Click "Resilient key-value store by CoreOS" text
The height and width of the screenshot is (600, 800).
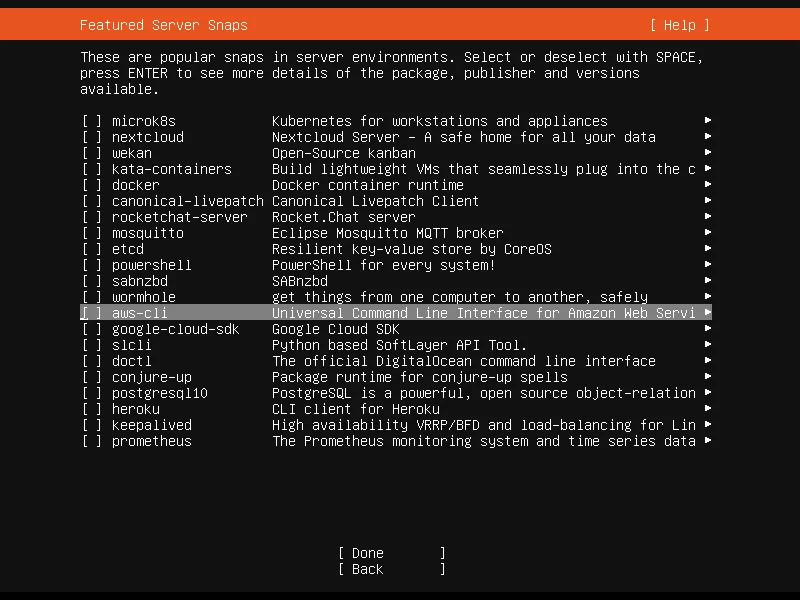click(x=412, y=249)
